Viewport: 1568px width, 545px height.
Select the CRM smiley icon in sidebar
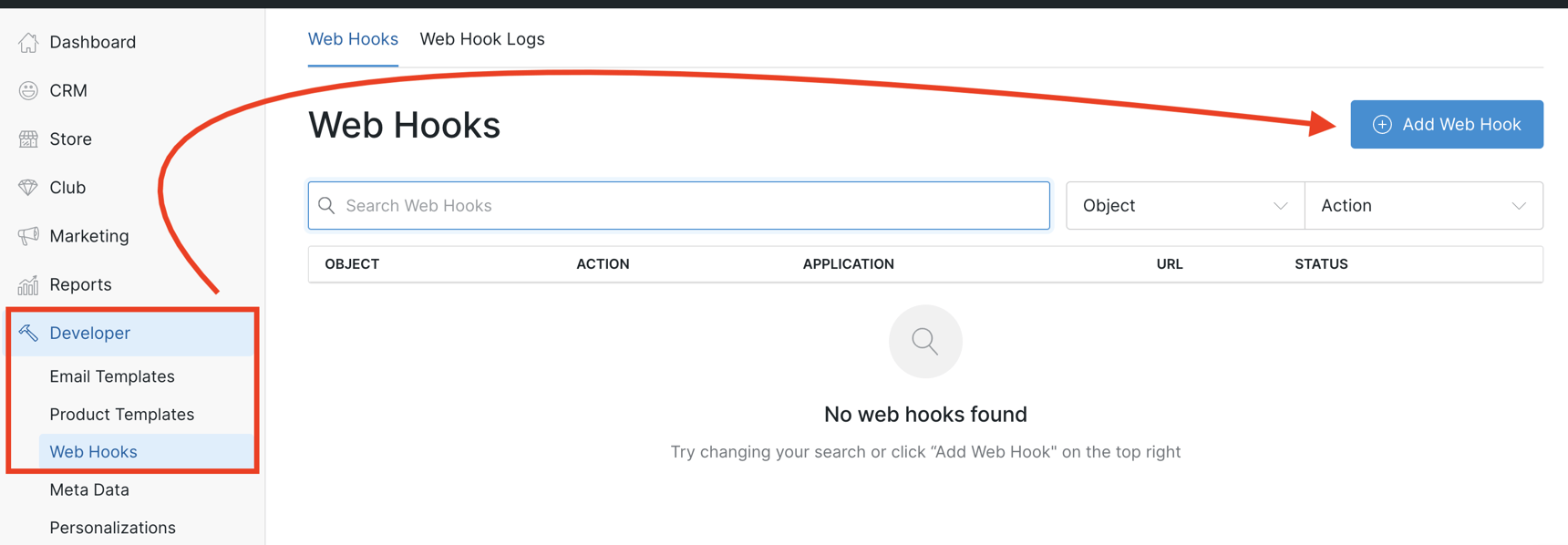click(28, 90)
